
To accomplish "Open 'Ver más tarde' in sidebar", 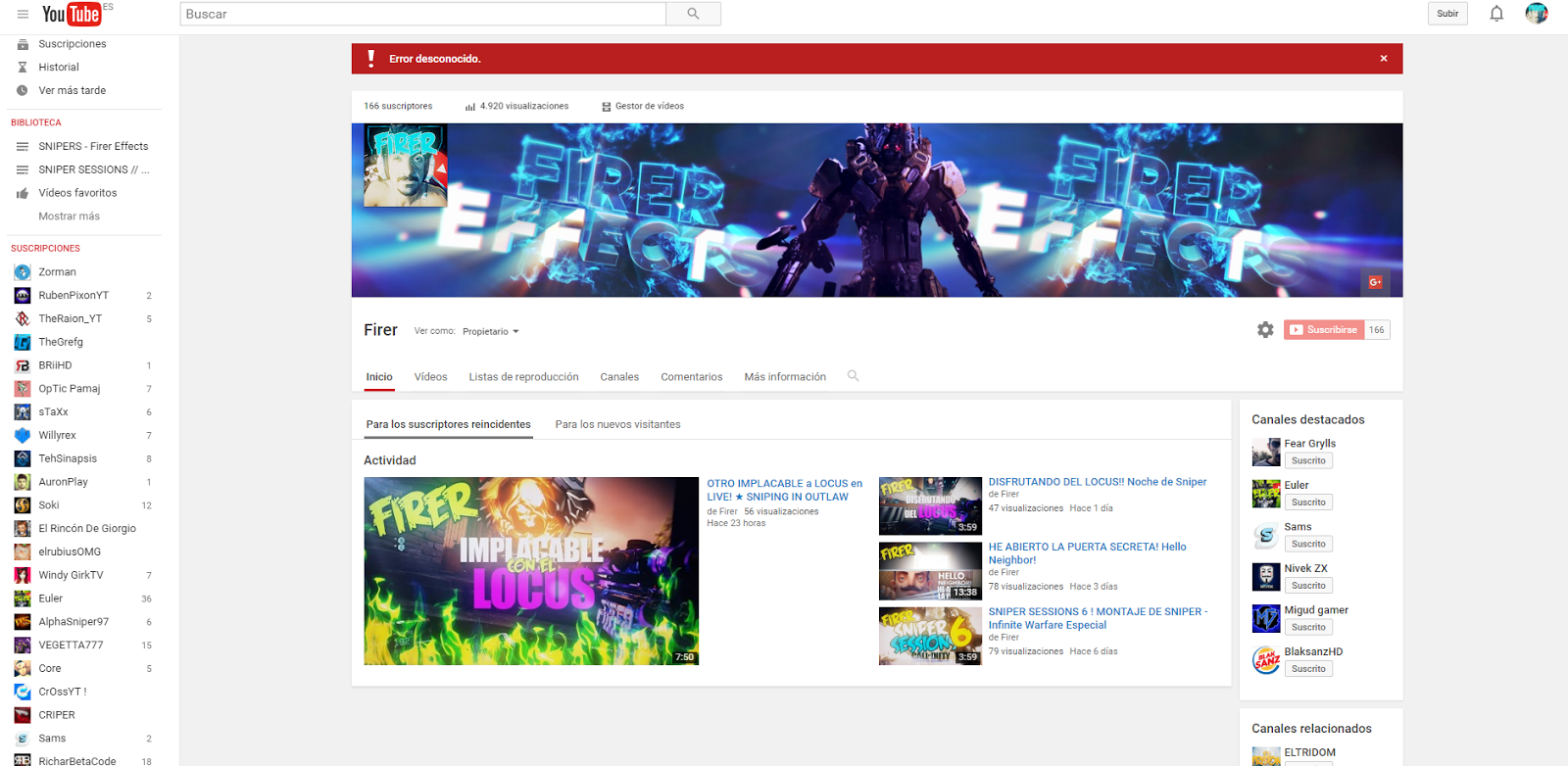I will point(72,90).
